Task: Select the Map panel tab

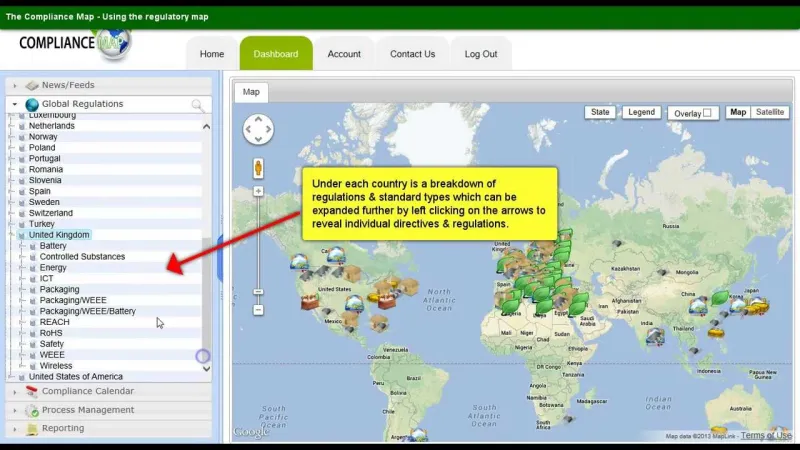Action: [x=251, y=92]
